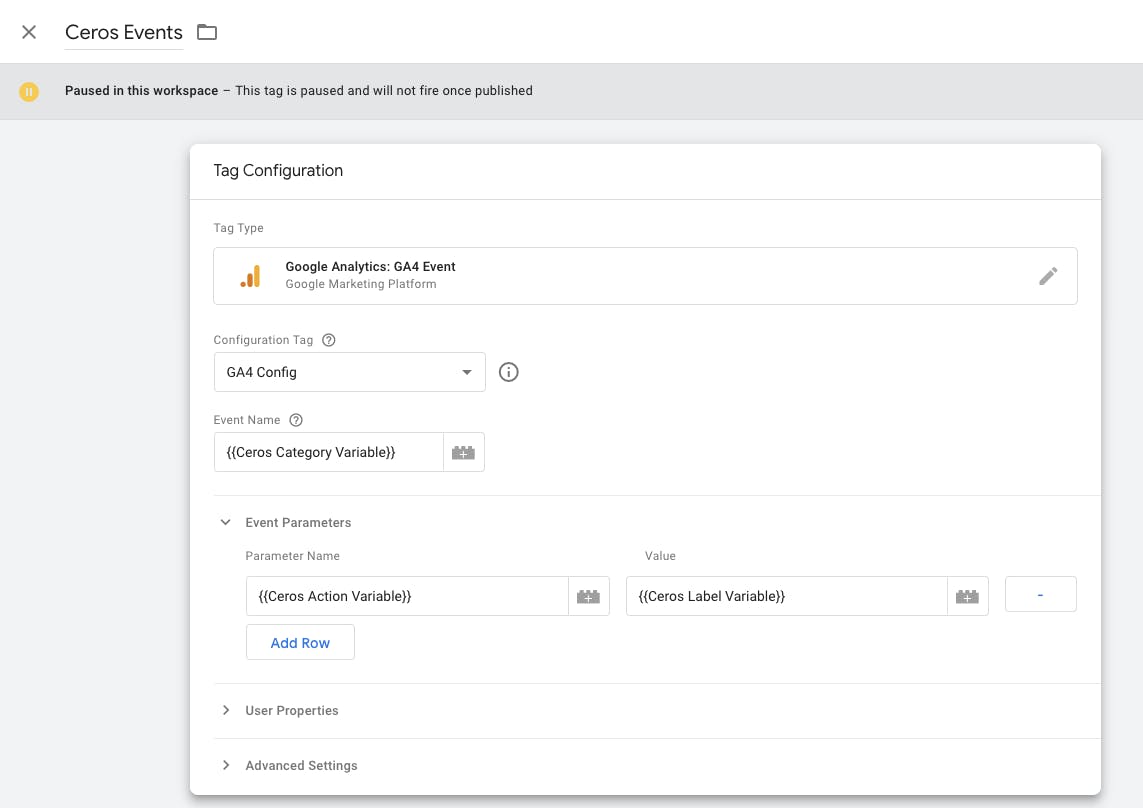The width and height of the screenshot is (1143, 808).
Task: Click the Ceros Events tag name field
Action: (124, 32)
